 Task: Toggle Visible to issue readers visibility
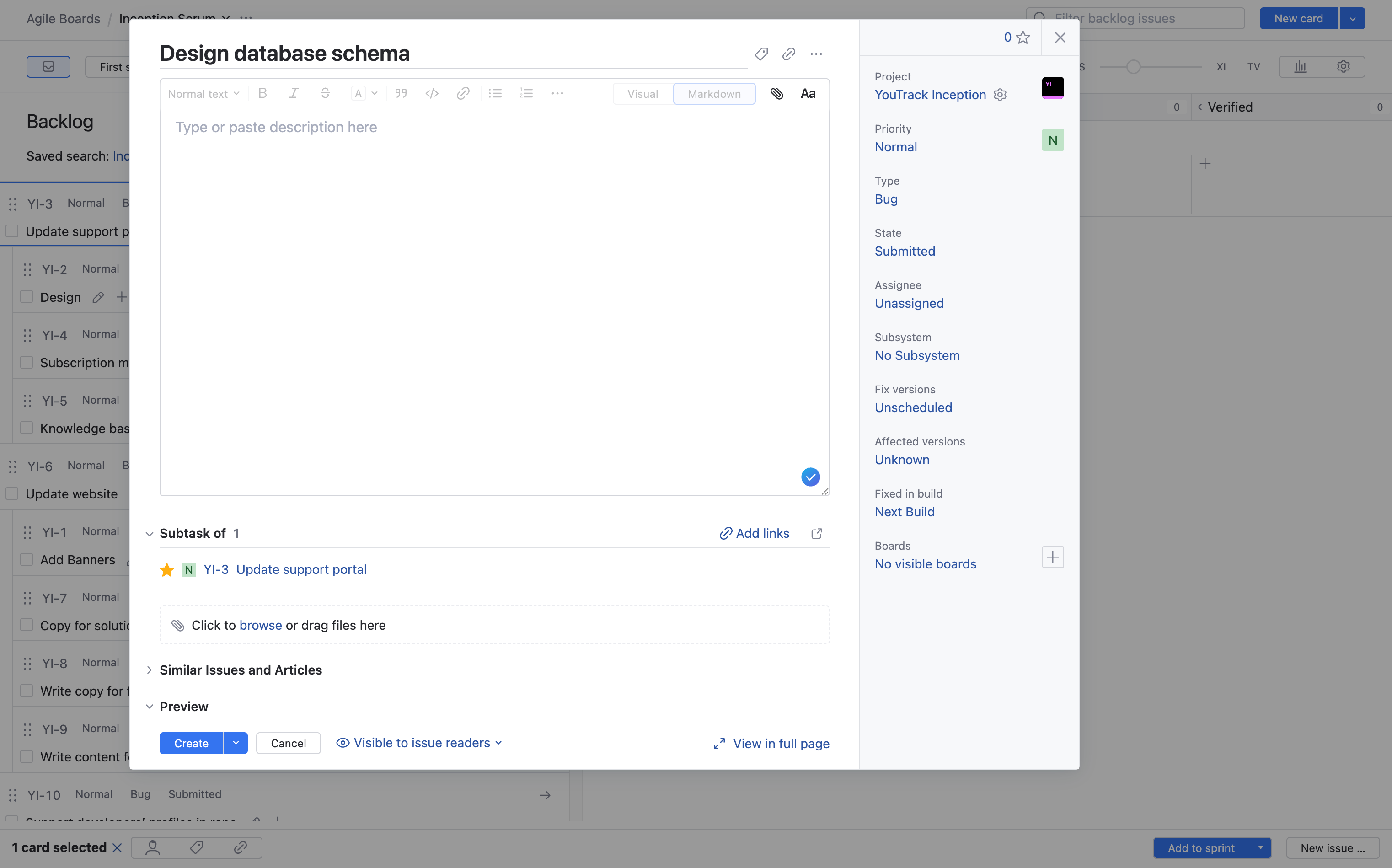420,743
